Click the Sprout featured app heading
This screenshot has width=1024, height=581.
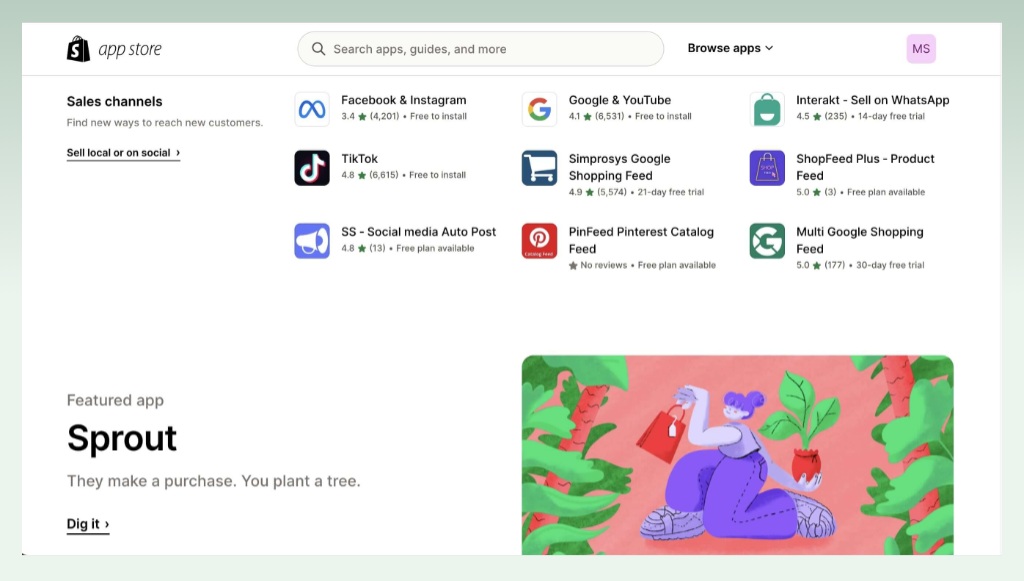(x=121, y=438)
